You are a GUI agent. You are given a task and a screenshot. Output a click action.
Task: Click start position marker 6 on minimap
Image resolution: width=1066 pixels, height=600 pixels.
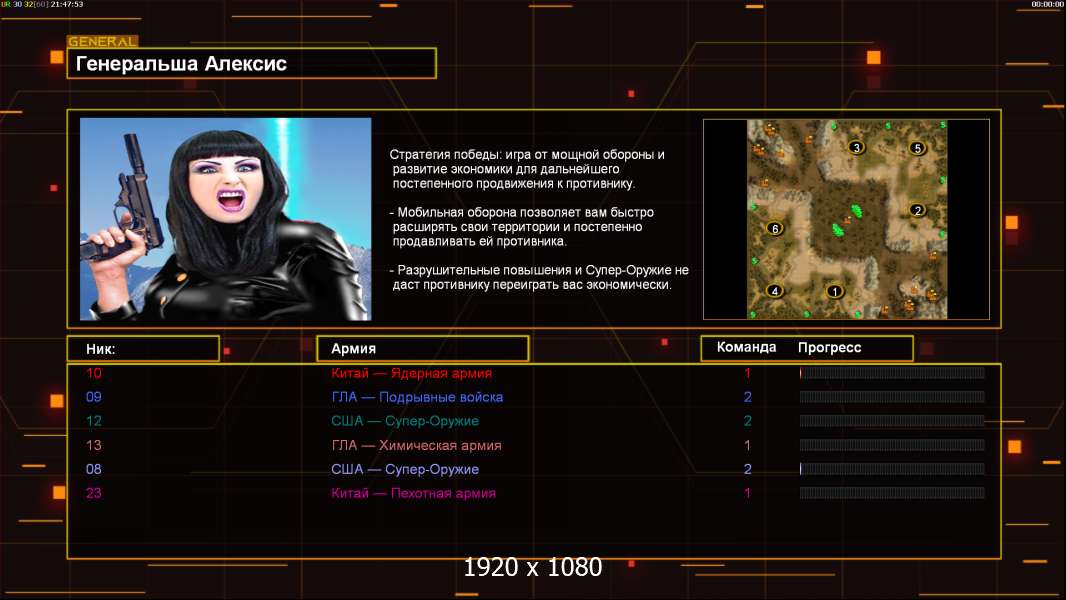(774, 229)
